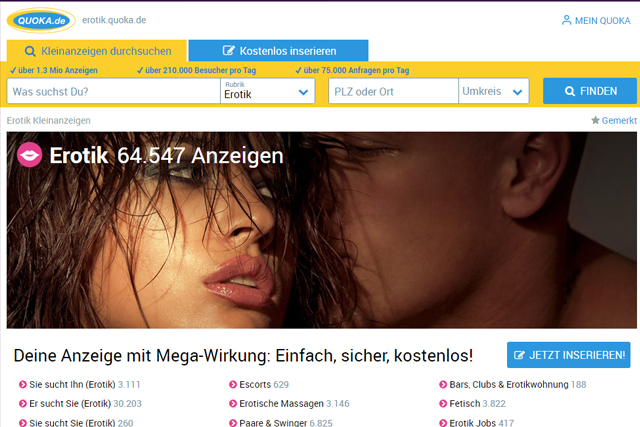Click the arrow icon before Erotische Massagen
The height and width of the screenshot is (427, 640).
(233, 403)
